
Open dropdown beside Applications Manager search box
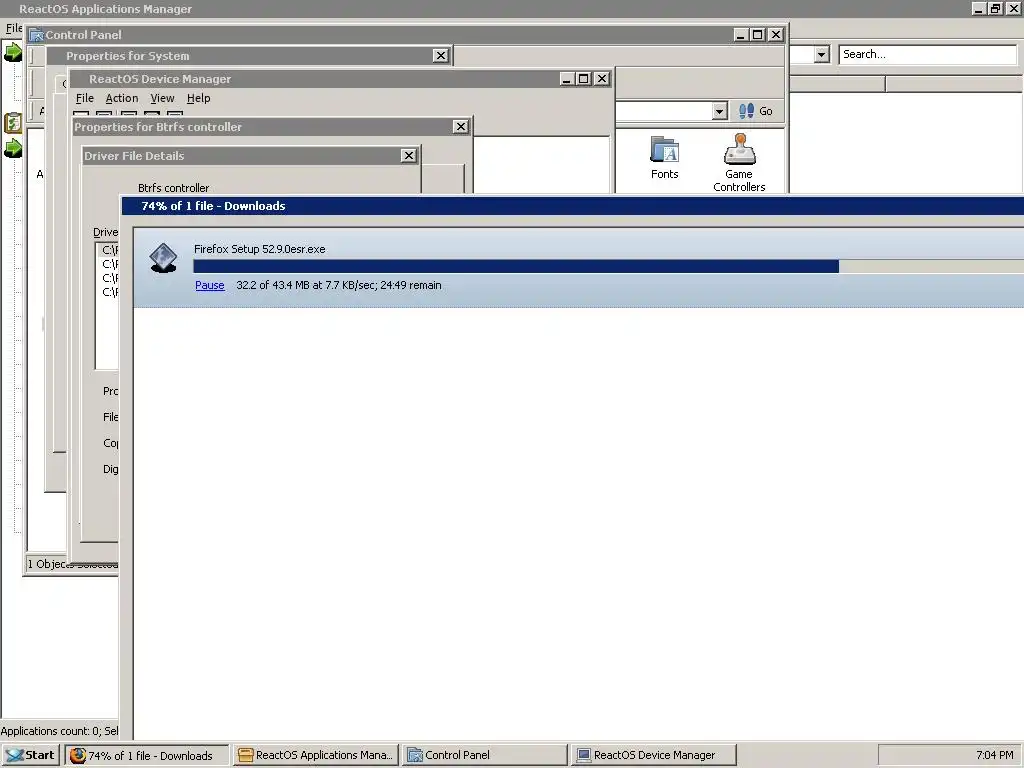click(x=822, y=54)
